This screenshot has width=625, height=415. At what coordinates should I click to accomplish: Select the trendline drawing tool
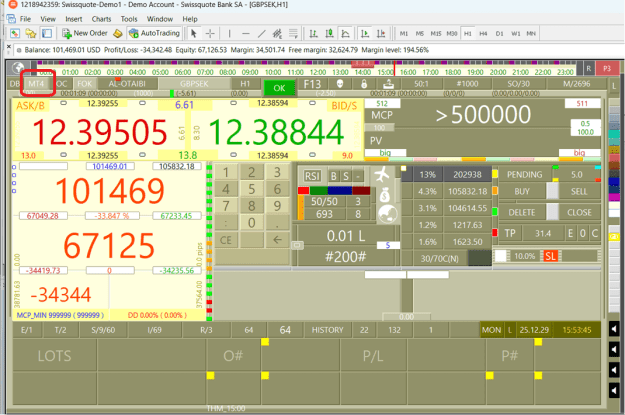click(261, 33)
